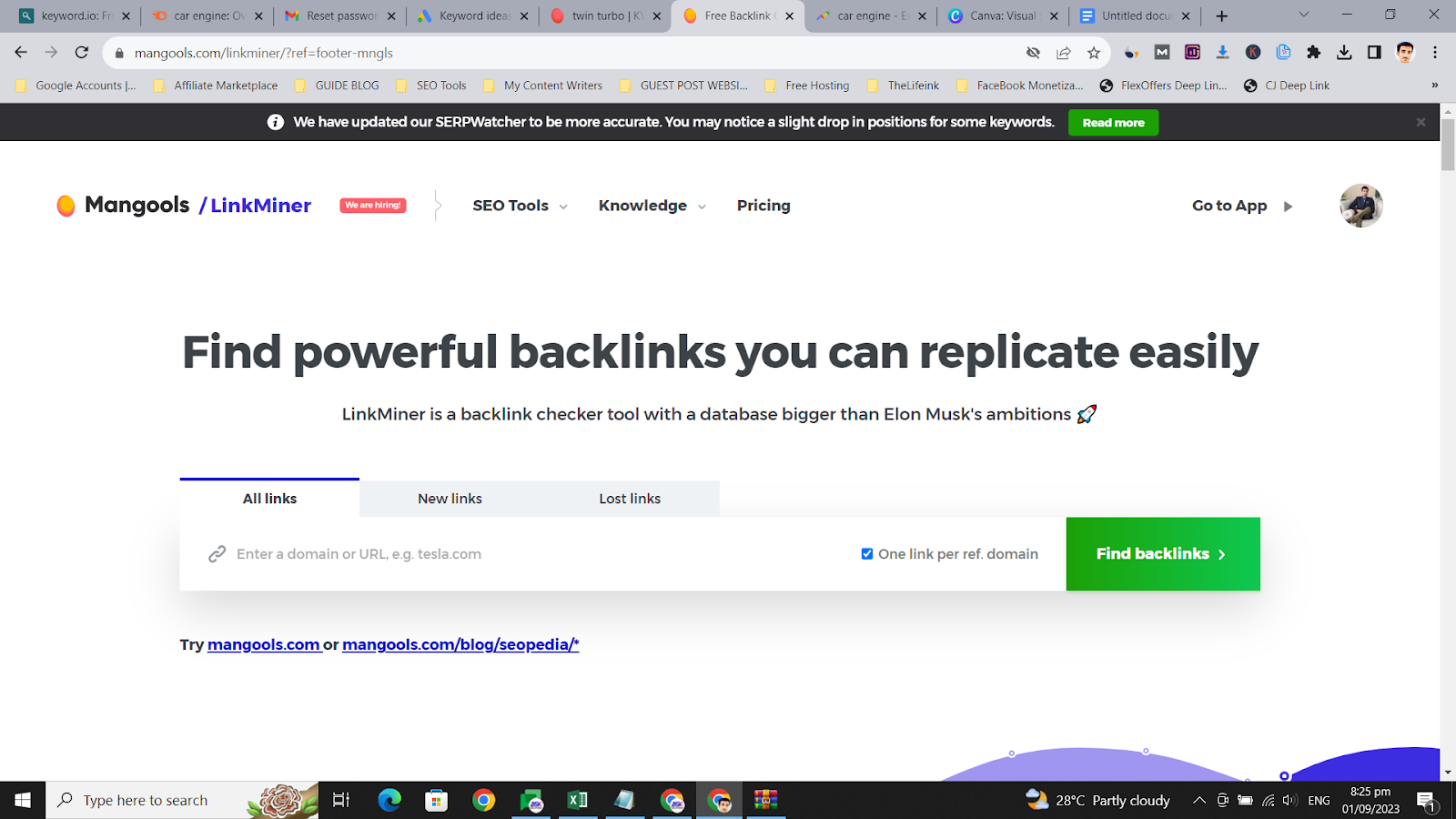Image resolution: width=1456 pixels, height=819 pixels.
Task: Click the blue document extension icon
Action: tap(1283, 53)
